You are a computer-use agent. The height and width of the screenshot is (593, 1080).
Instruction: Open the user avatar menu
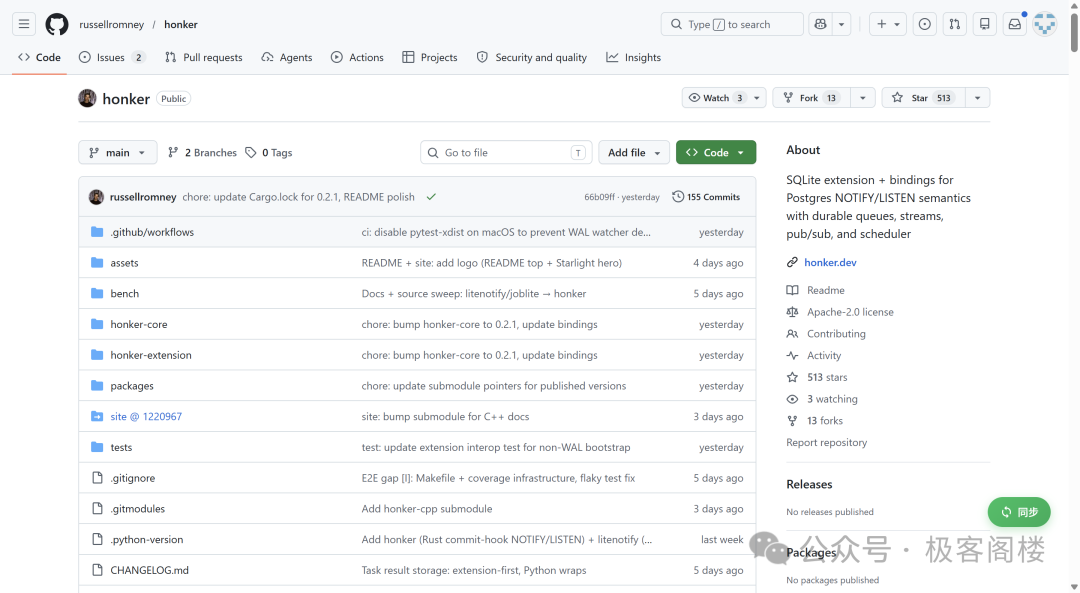click(x=1045, y=24)
